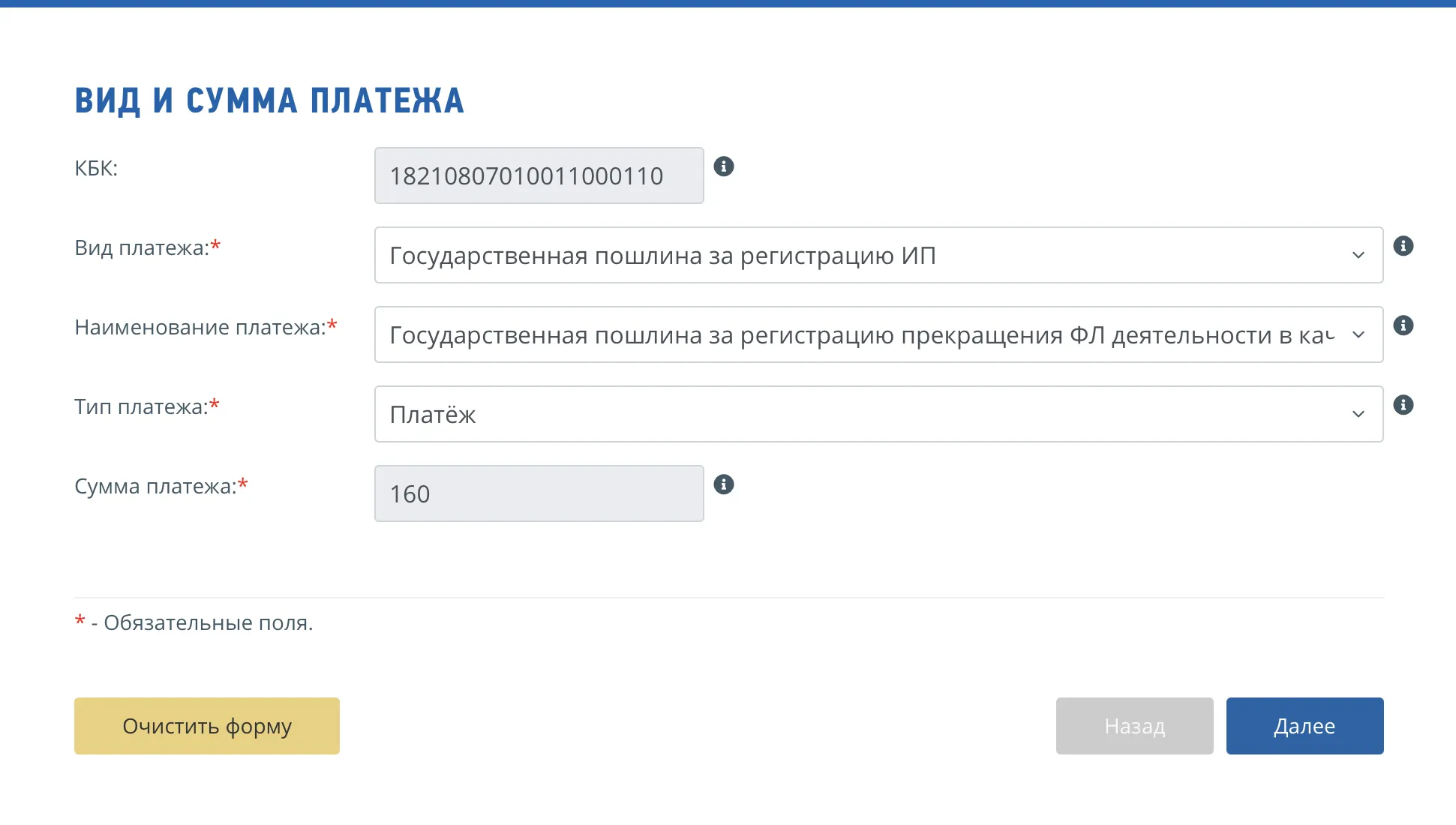Click the info icon beside Тип платежа

click(1405, 405)
